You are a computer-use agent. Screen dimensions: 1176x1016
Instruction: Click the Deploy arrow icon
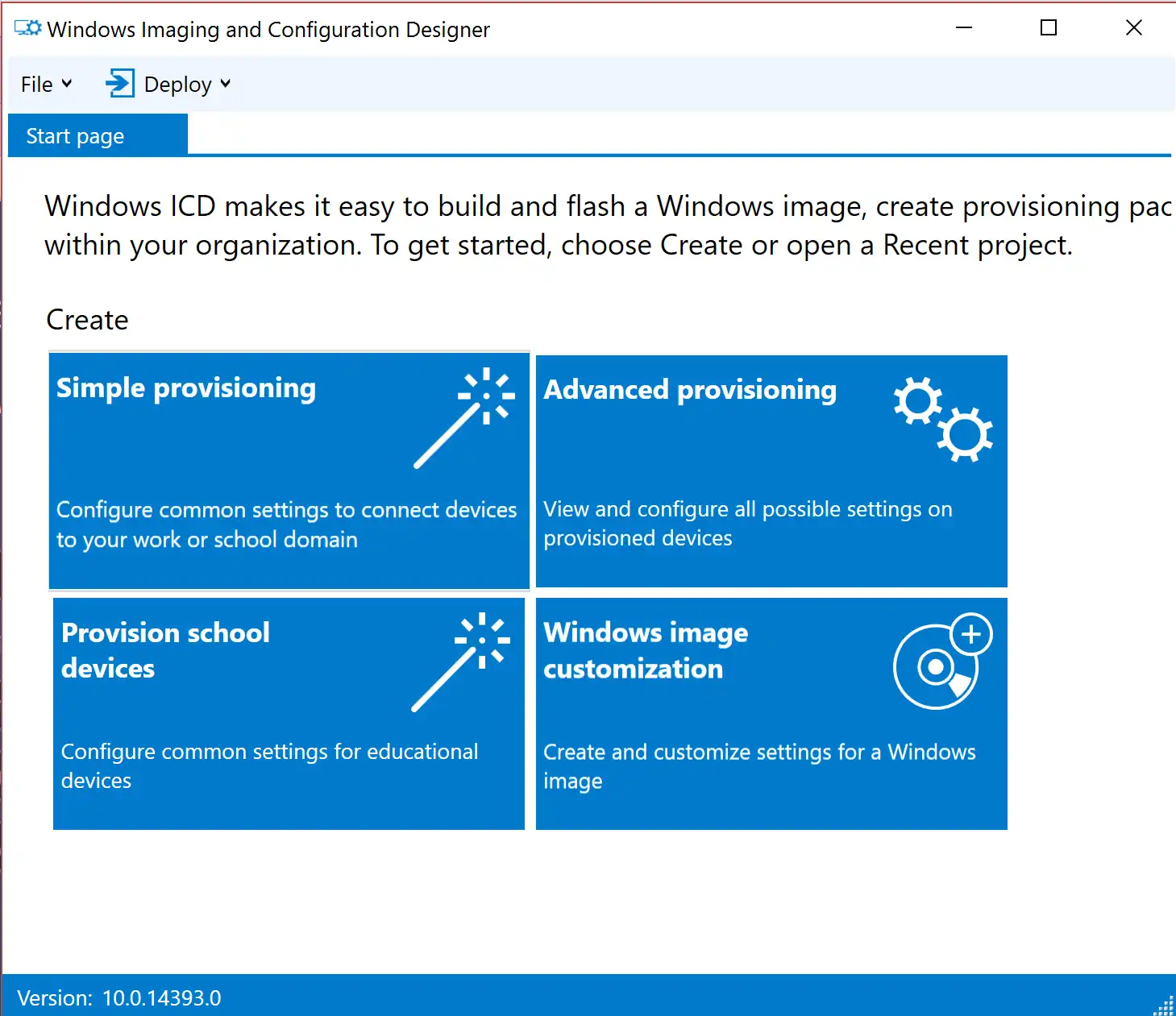[120, 84]
